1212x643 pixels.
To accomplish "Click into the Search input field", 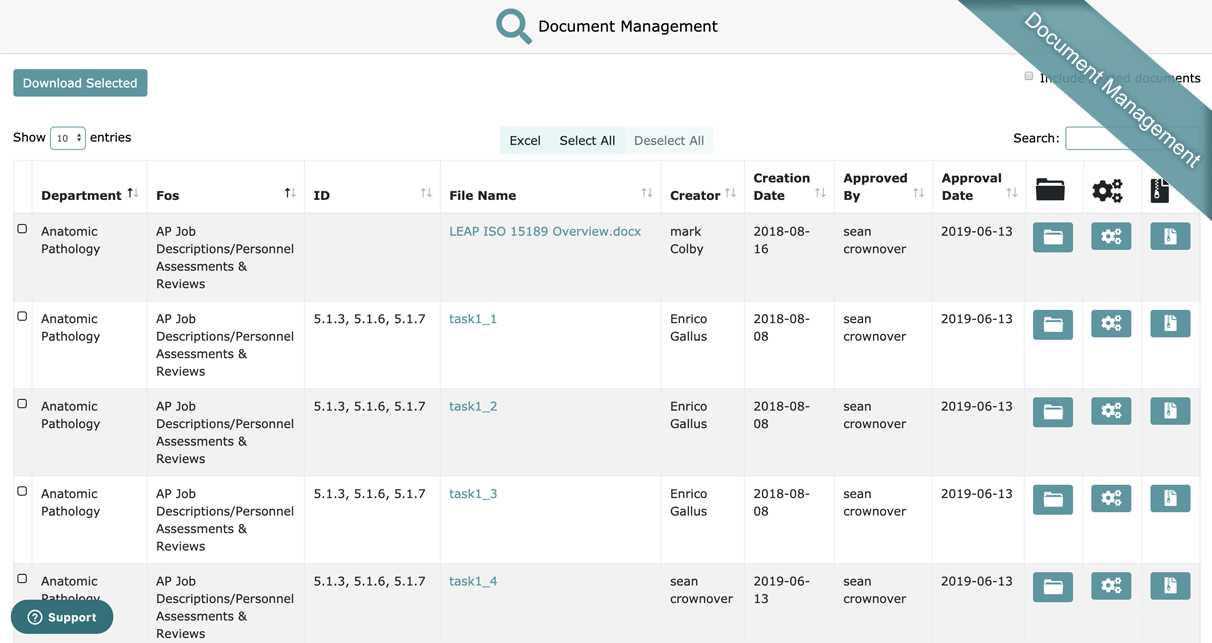I will click(x=1100, y=138).
